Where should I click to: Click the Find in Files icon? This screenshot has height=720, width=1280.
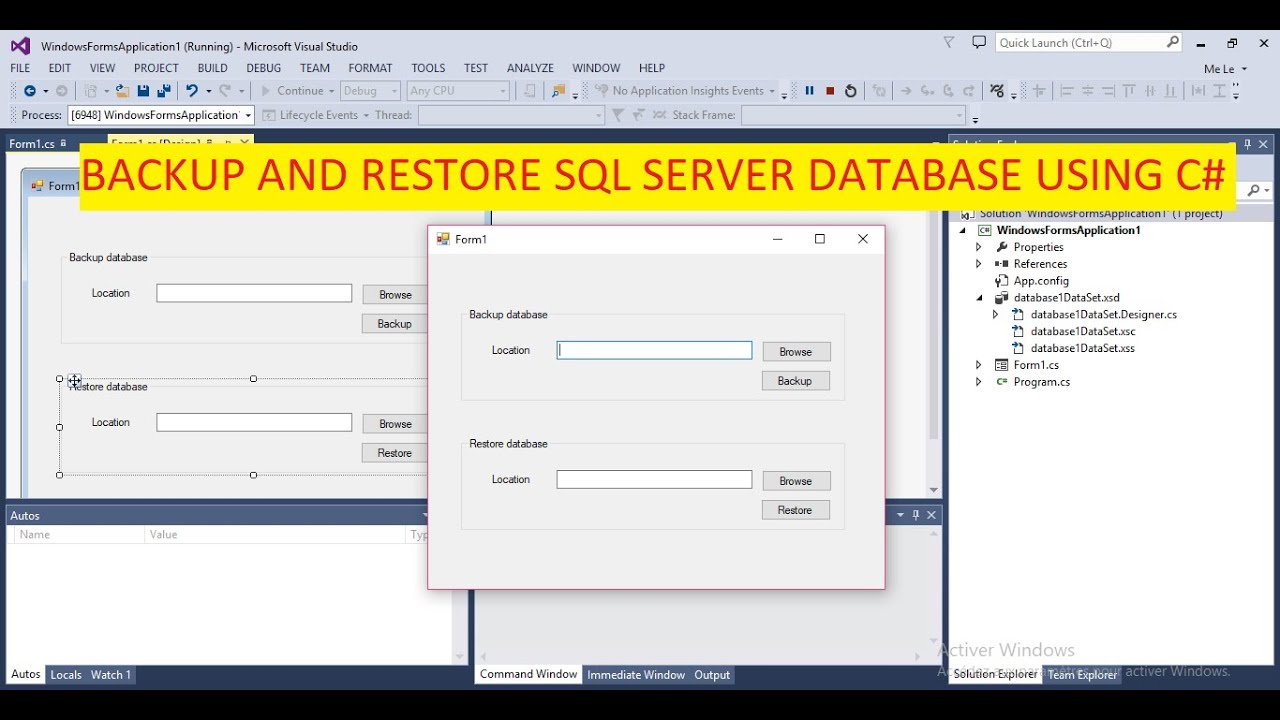(558, 91)
